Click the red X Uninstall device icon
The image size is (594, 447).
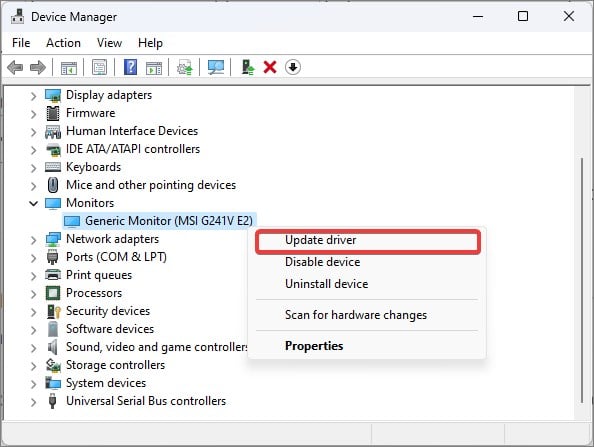pyautogui.click(x=270, y=67)
